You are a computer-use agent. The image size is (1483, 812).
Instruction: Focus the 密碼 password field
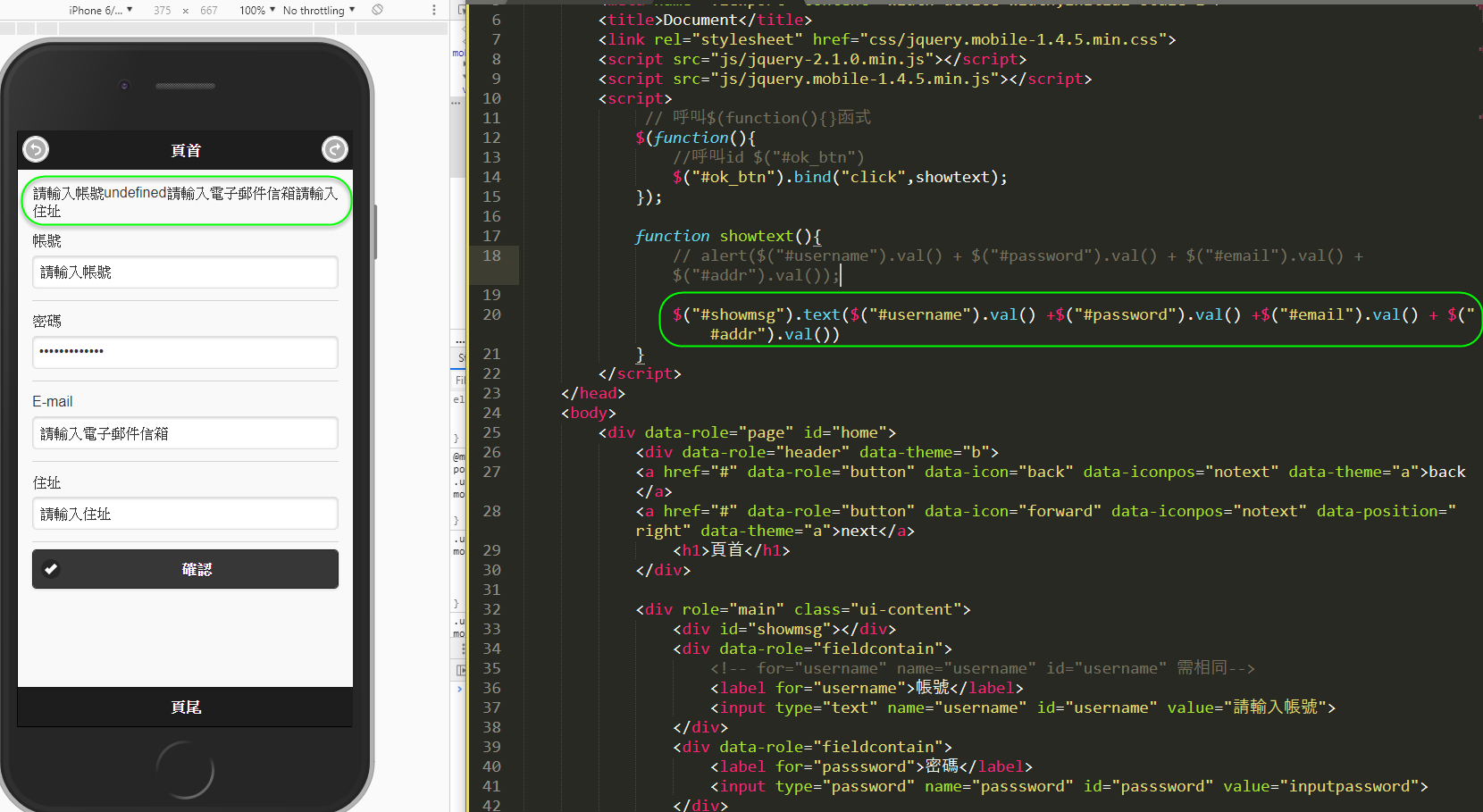[x=185, y=352]
